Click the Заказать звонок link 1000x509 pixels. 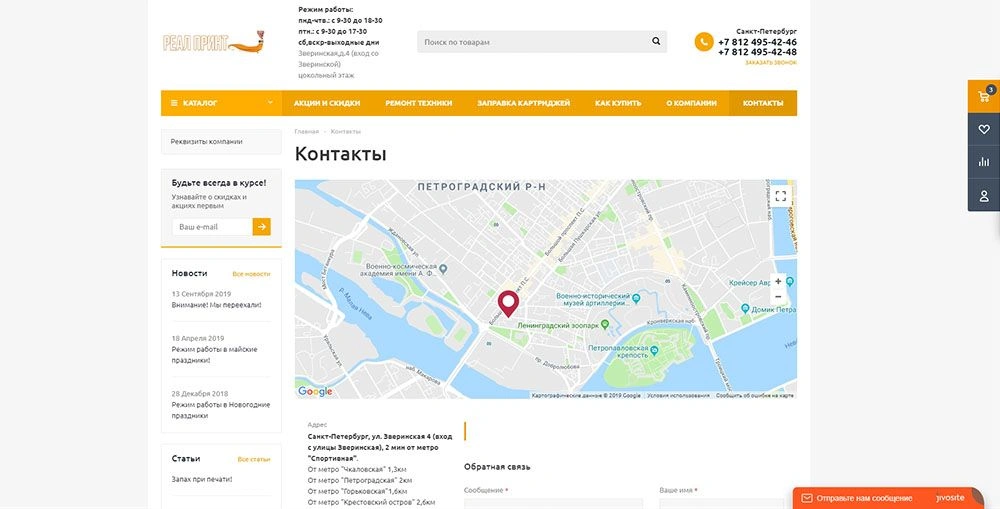point(770,63)
